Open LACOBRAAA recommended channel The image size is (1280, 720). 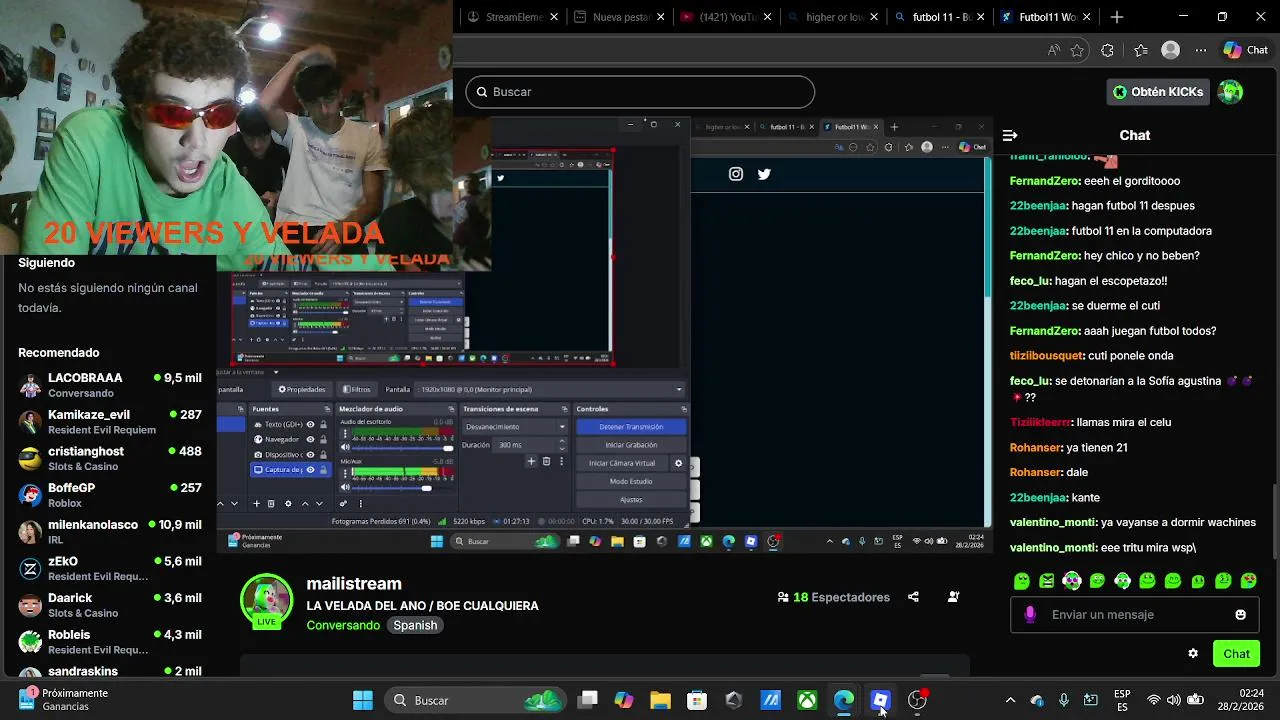coord(110,384)
